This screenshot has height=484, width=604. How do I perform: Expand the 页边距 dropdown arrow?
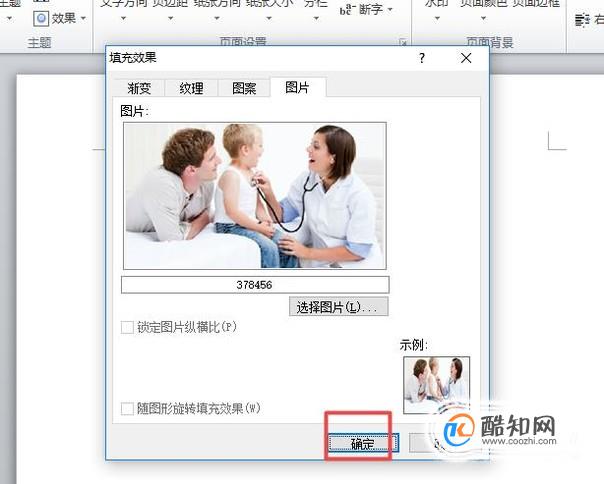pyautogui.click(x=170, y=18)
